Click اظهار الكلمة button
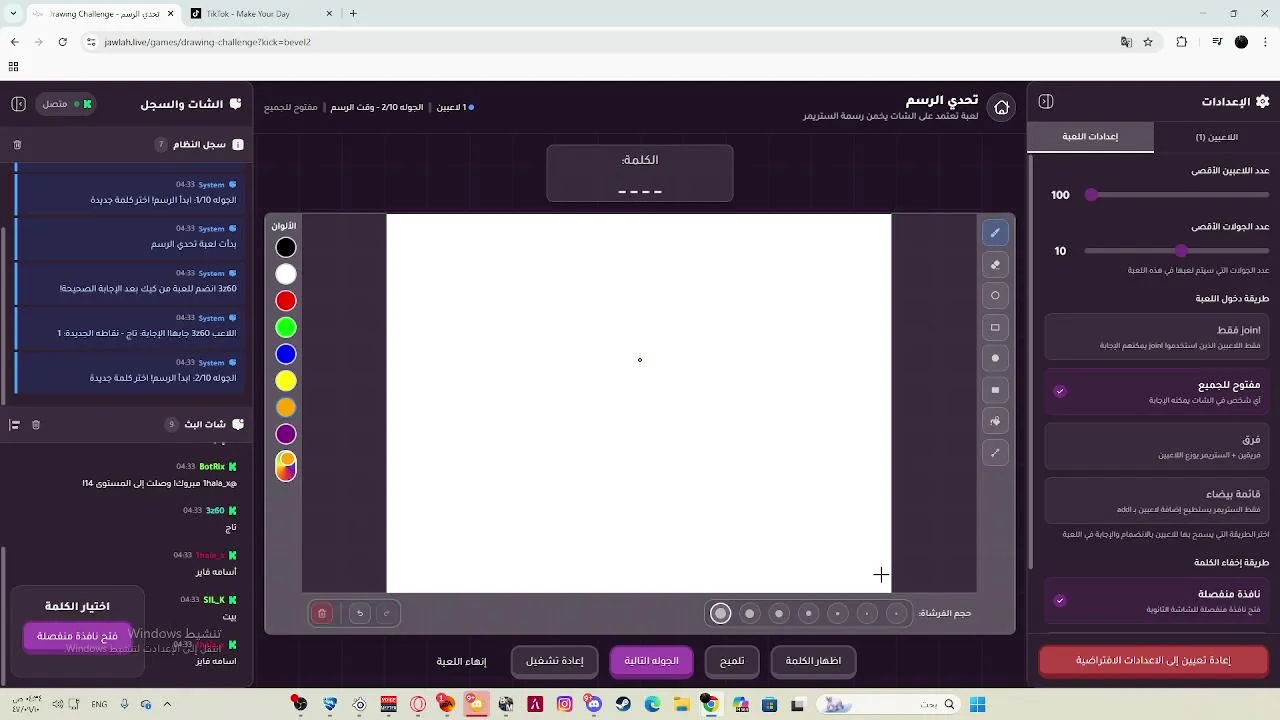The image size is (1280, 720). click(813, 661)
